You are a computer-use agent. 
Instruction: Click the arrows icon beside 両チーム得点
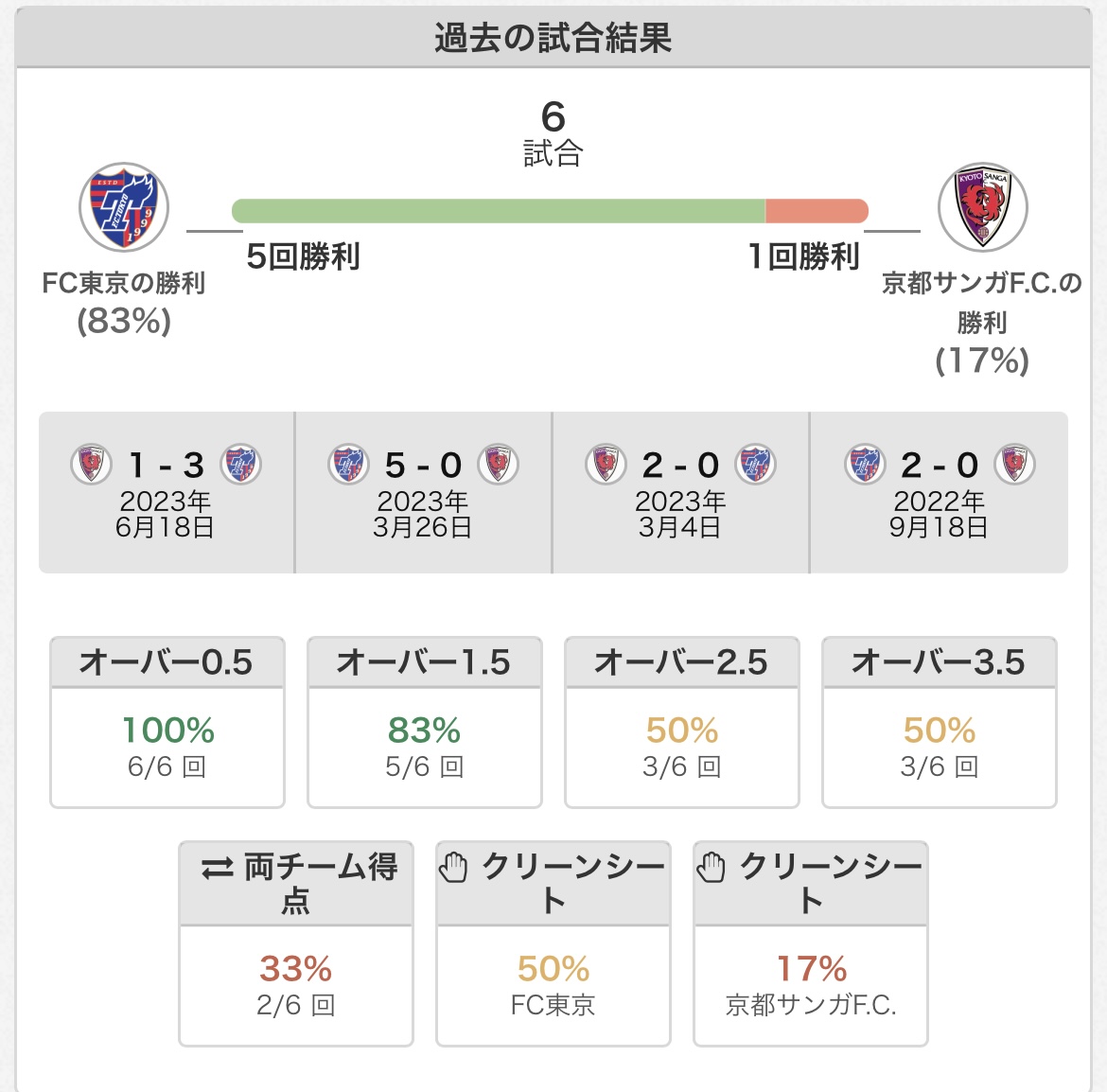(217, 869)
